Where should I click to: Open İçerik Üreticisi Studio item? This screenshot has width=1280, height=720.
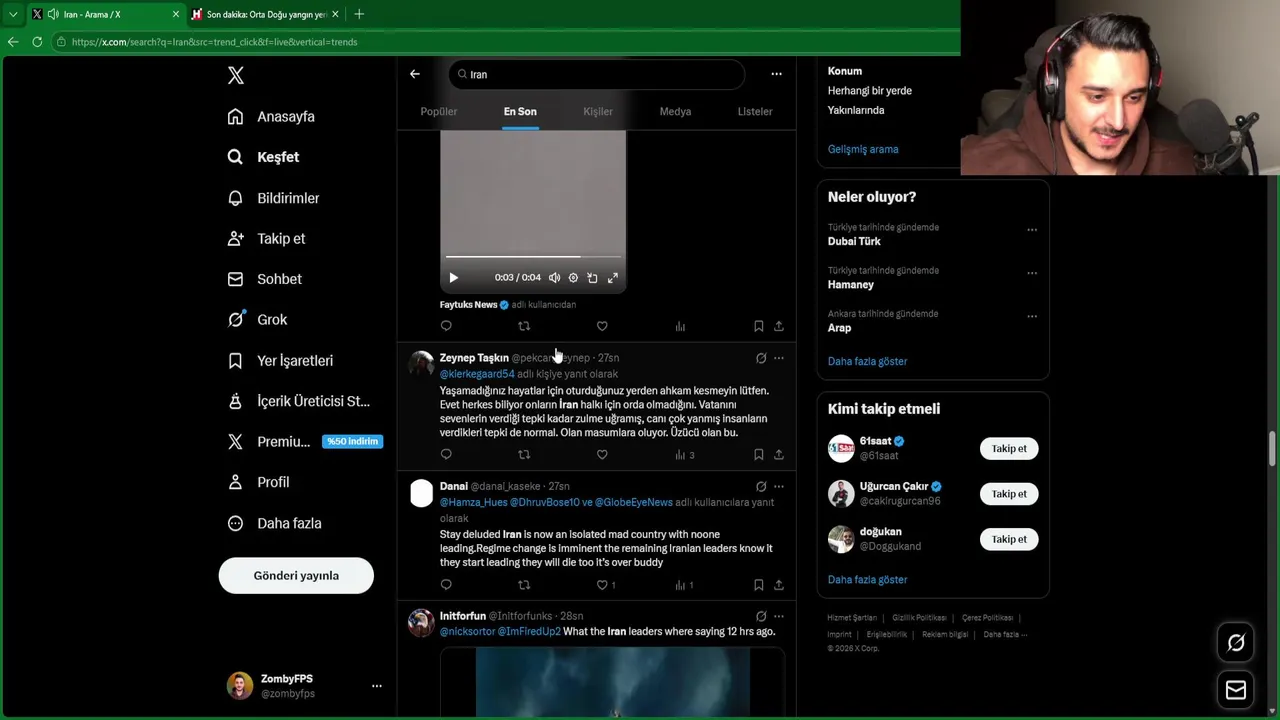299,401
